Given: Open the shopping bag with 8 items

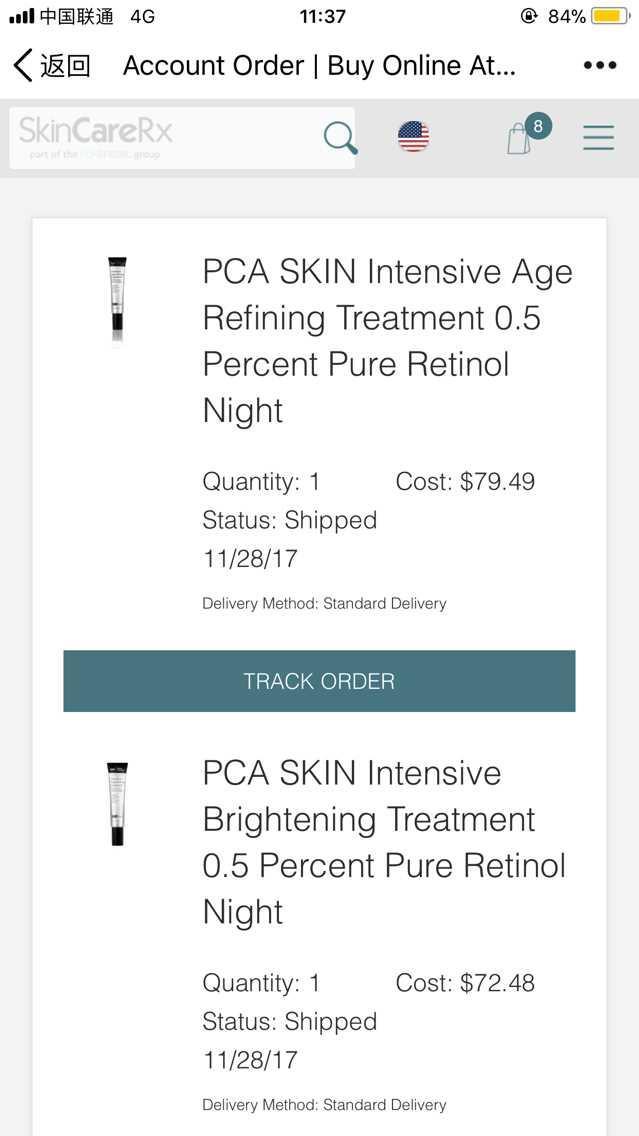Looking at the screenshot, I should click(x=519, y=139).
